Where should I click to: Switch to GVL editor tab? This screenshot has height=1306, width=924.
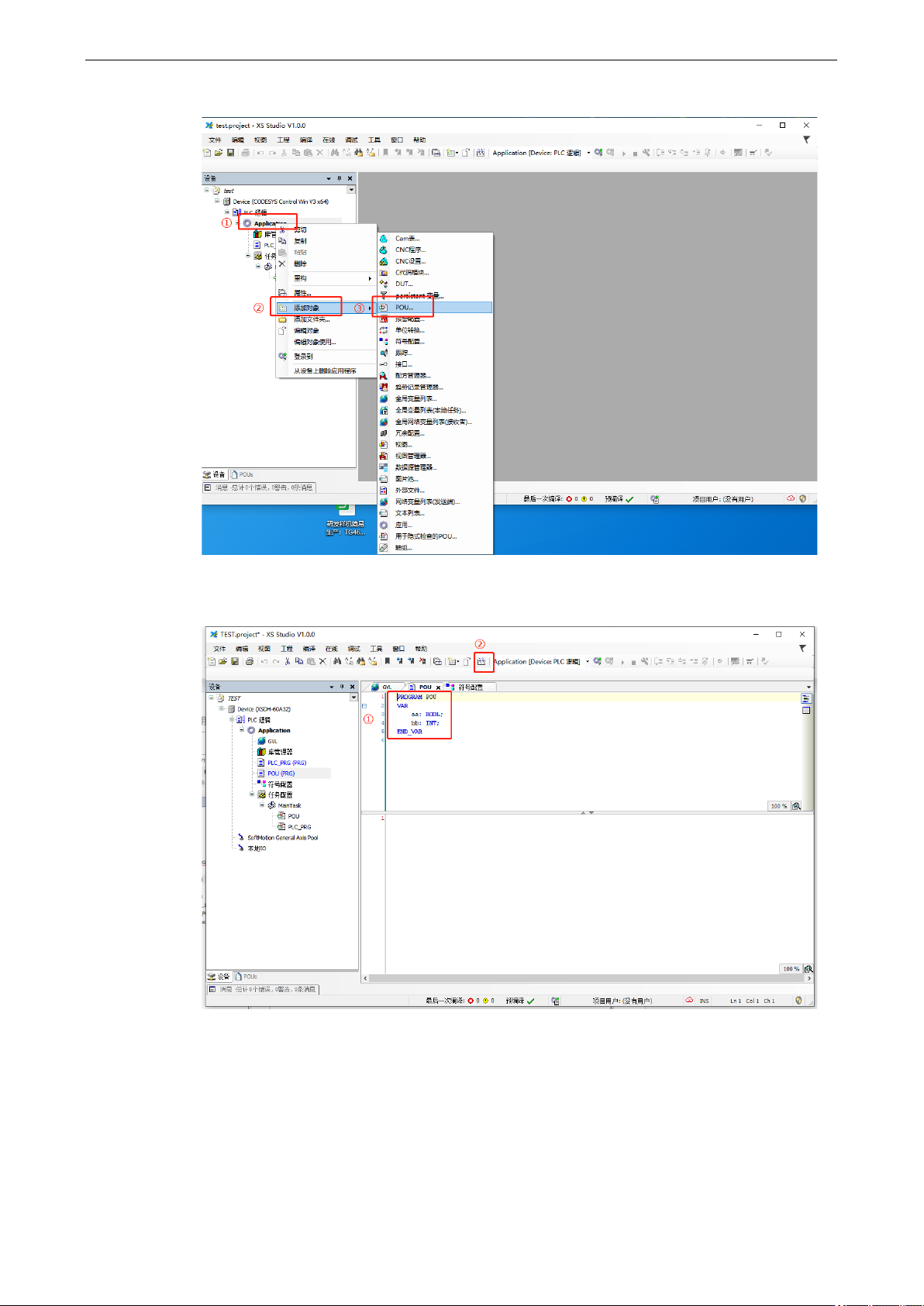[x=385, y=687]
